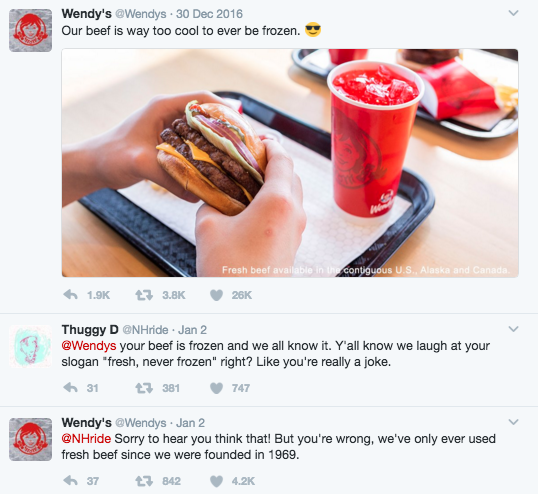Open the @Wendys mention in Thuggy D's tweet
This screenshot has height=494, width=538.
tap(89, 345)
